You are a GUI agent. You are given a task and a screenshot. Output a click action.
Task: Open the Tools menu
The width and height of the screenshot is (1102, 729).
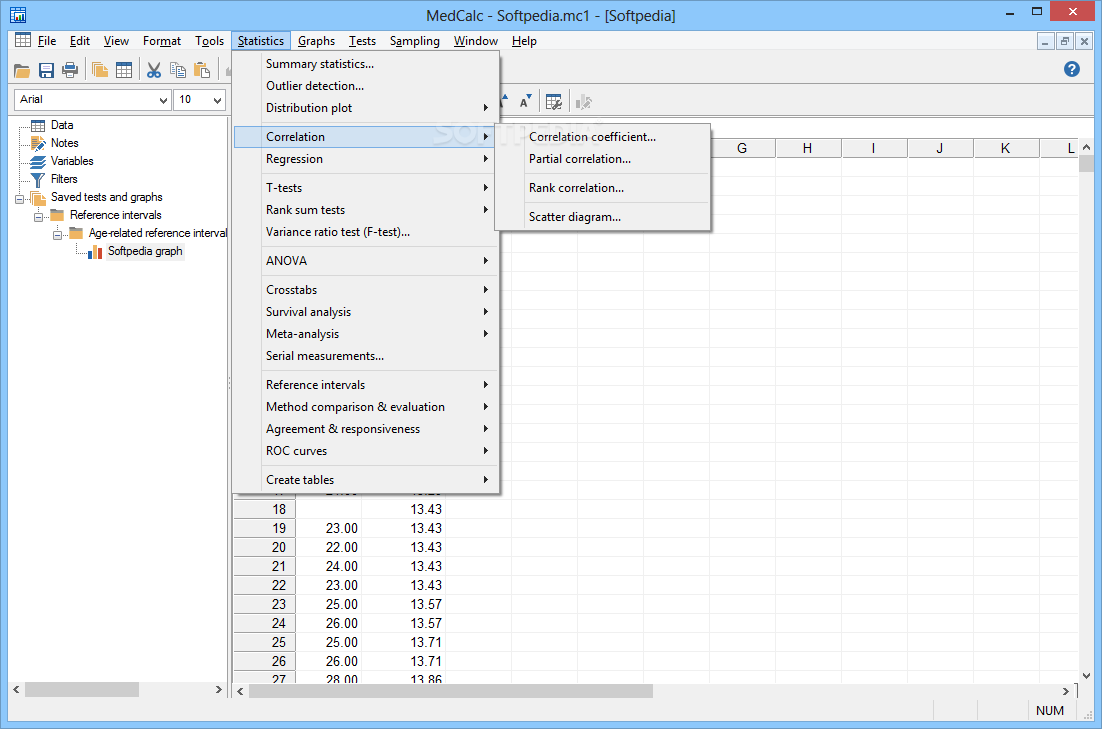click(x=209, y=41)
